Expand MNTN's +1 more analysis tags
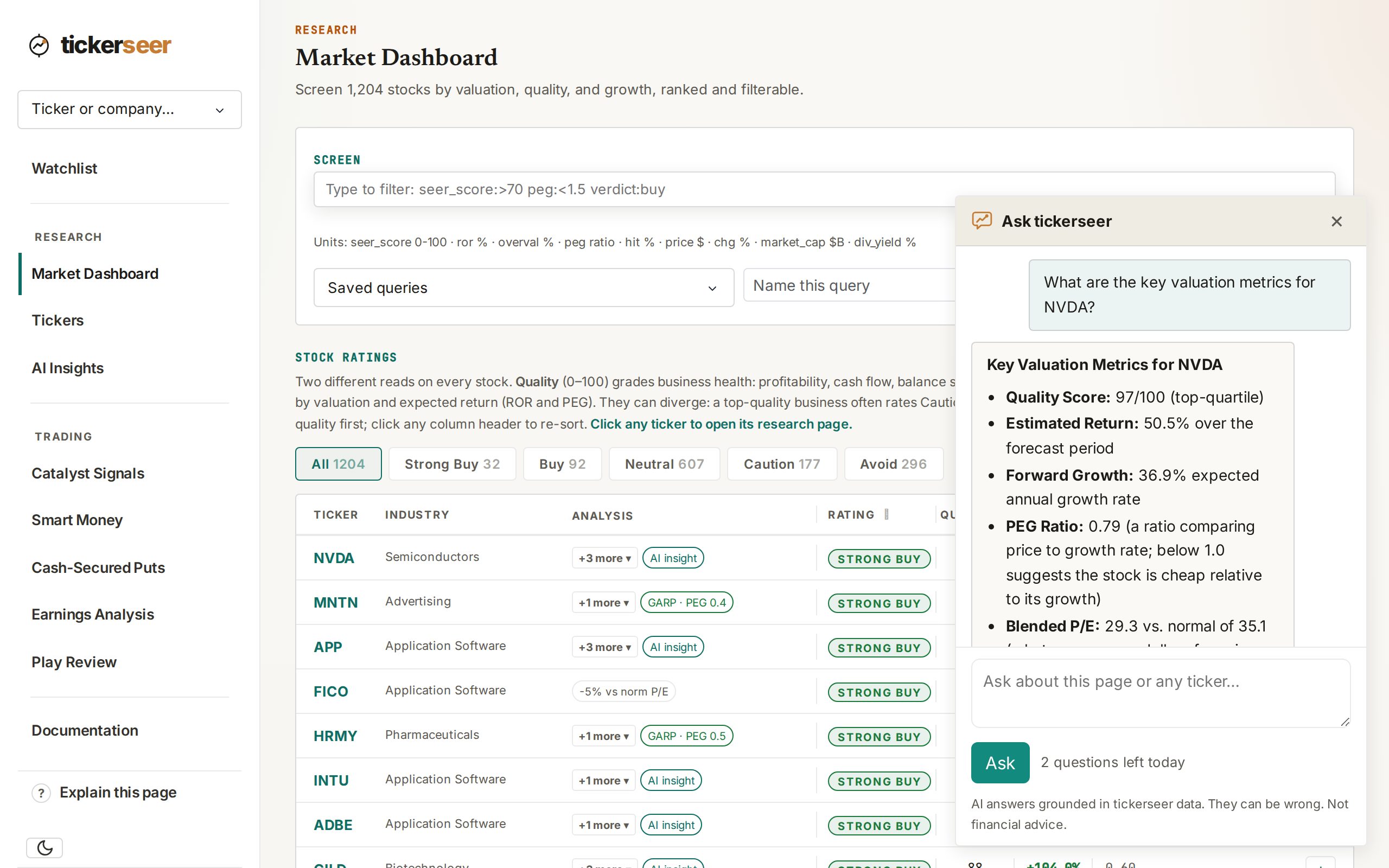The image size is (1389, 868). click(x=603, y=603)
